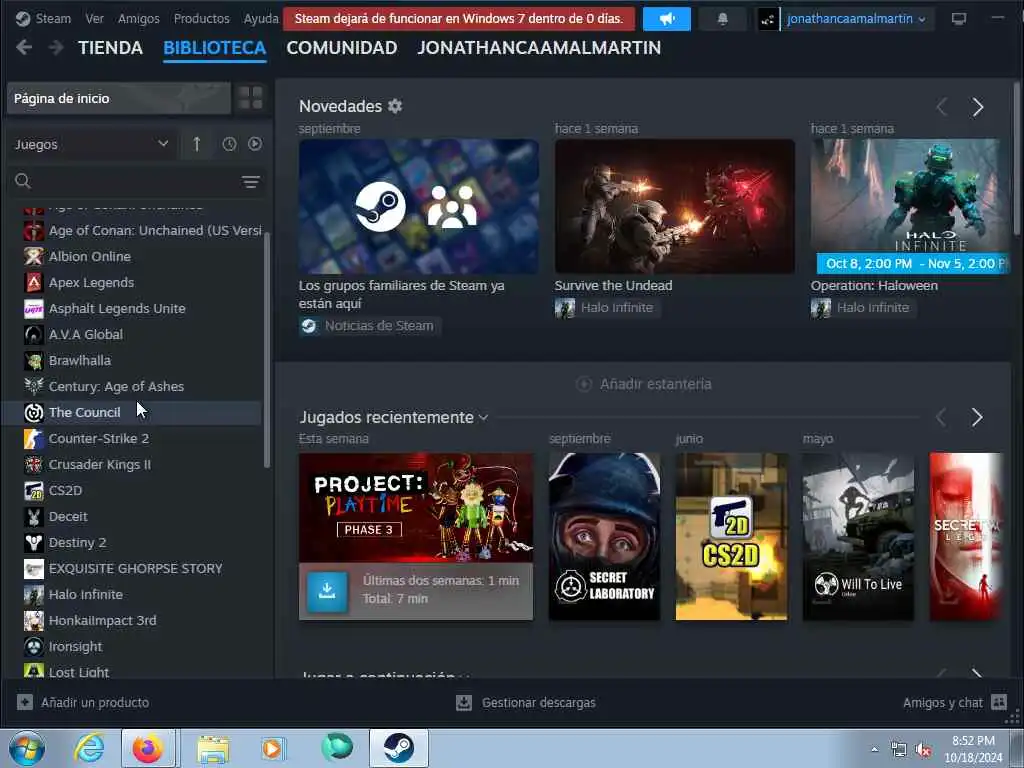Click the Gestionar descargas download icon

464,702
